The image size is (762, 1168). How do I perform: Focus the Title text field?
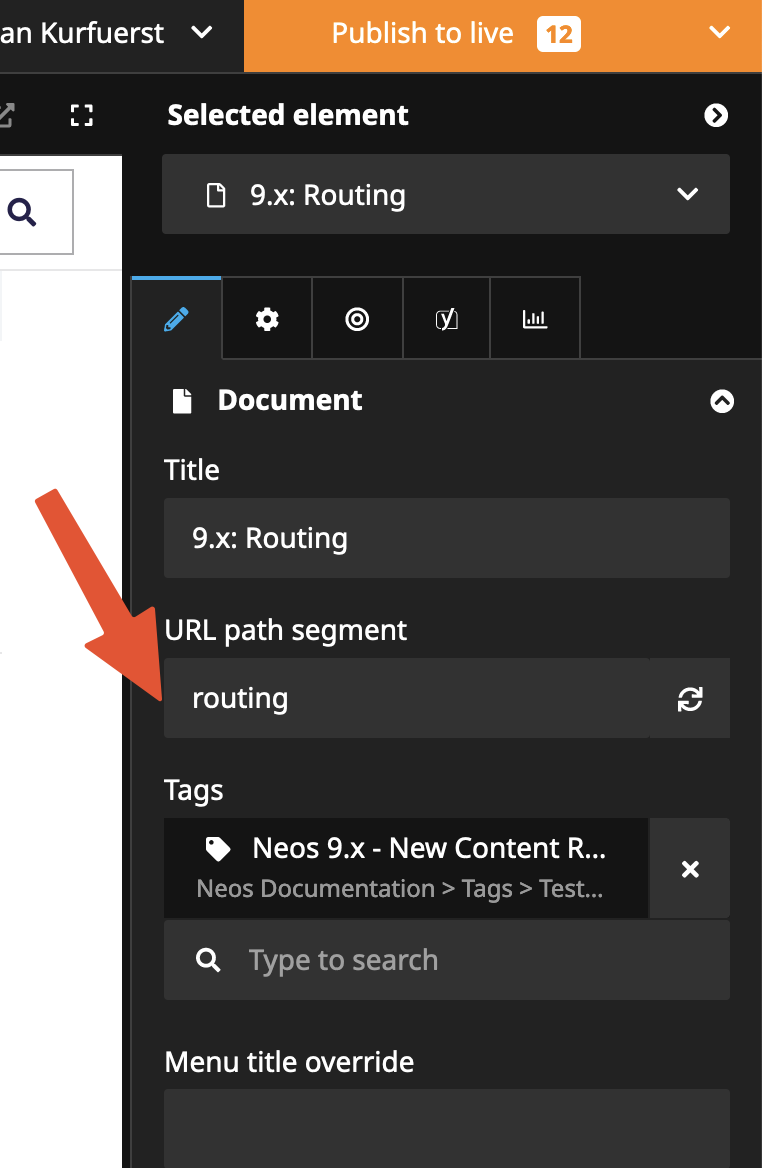click(x=446, y=539)
